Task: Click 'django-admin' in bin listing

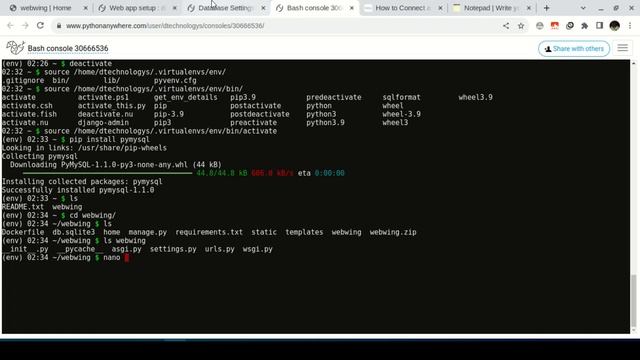Action: (103, 123)
